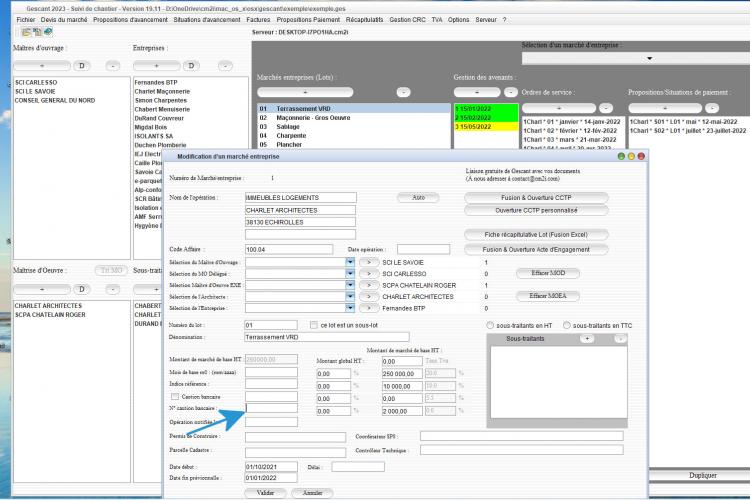Click the blue globe toolbar icon

pos(48,32)
